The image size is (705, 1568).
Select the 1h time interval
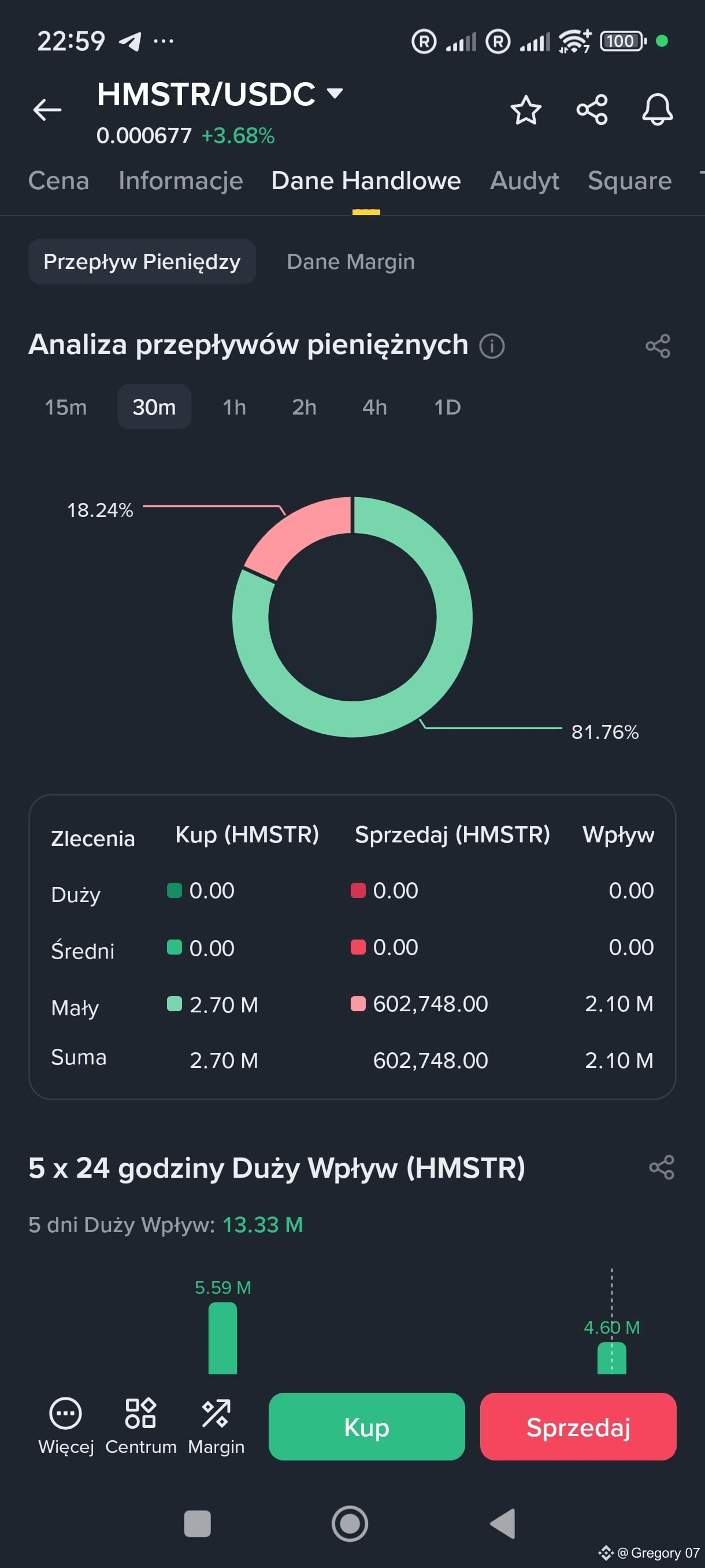point(234,406)
